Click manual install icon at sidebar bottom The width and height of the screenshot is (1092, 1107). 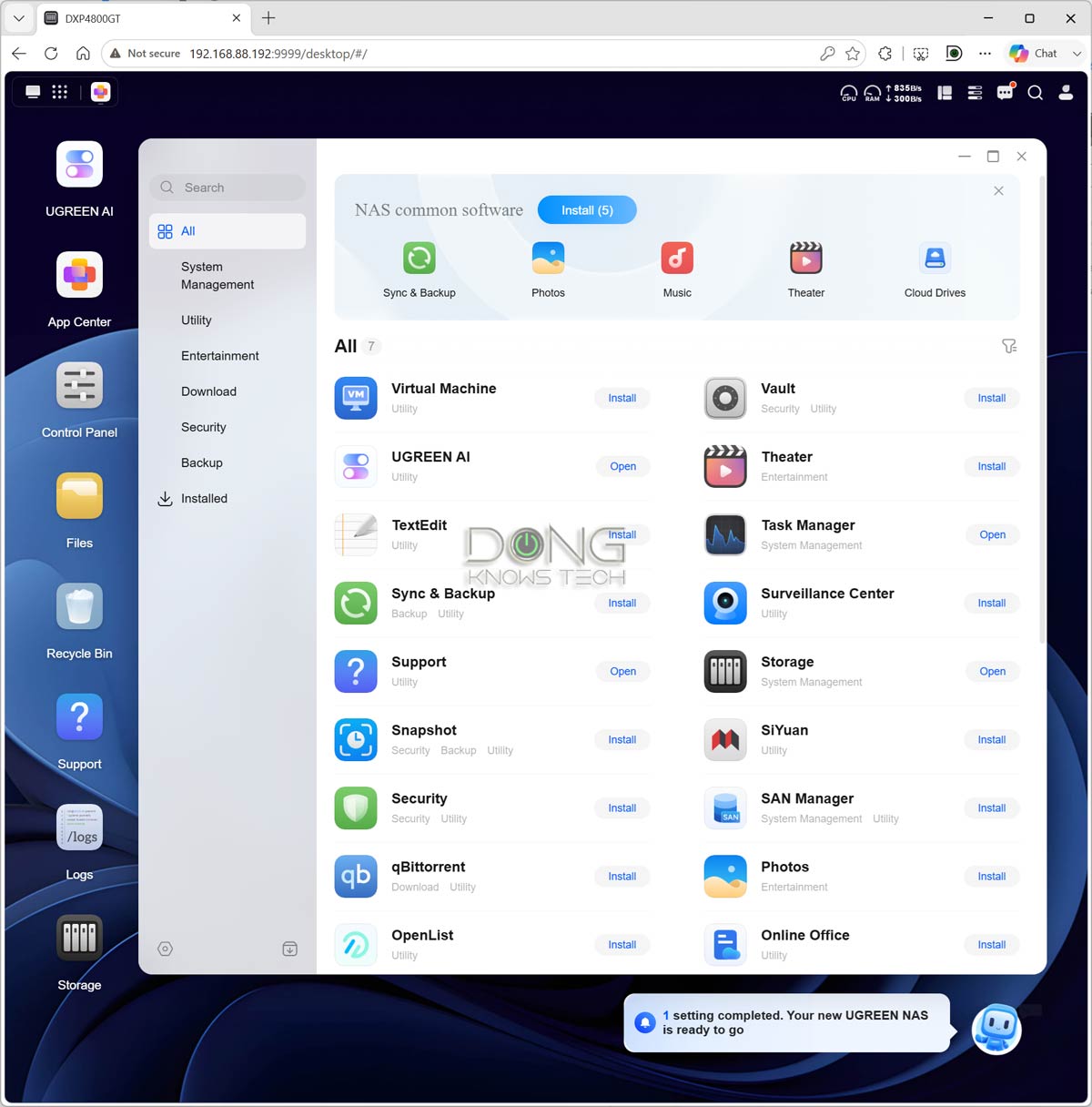point(289,949)
